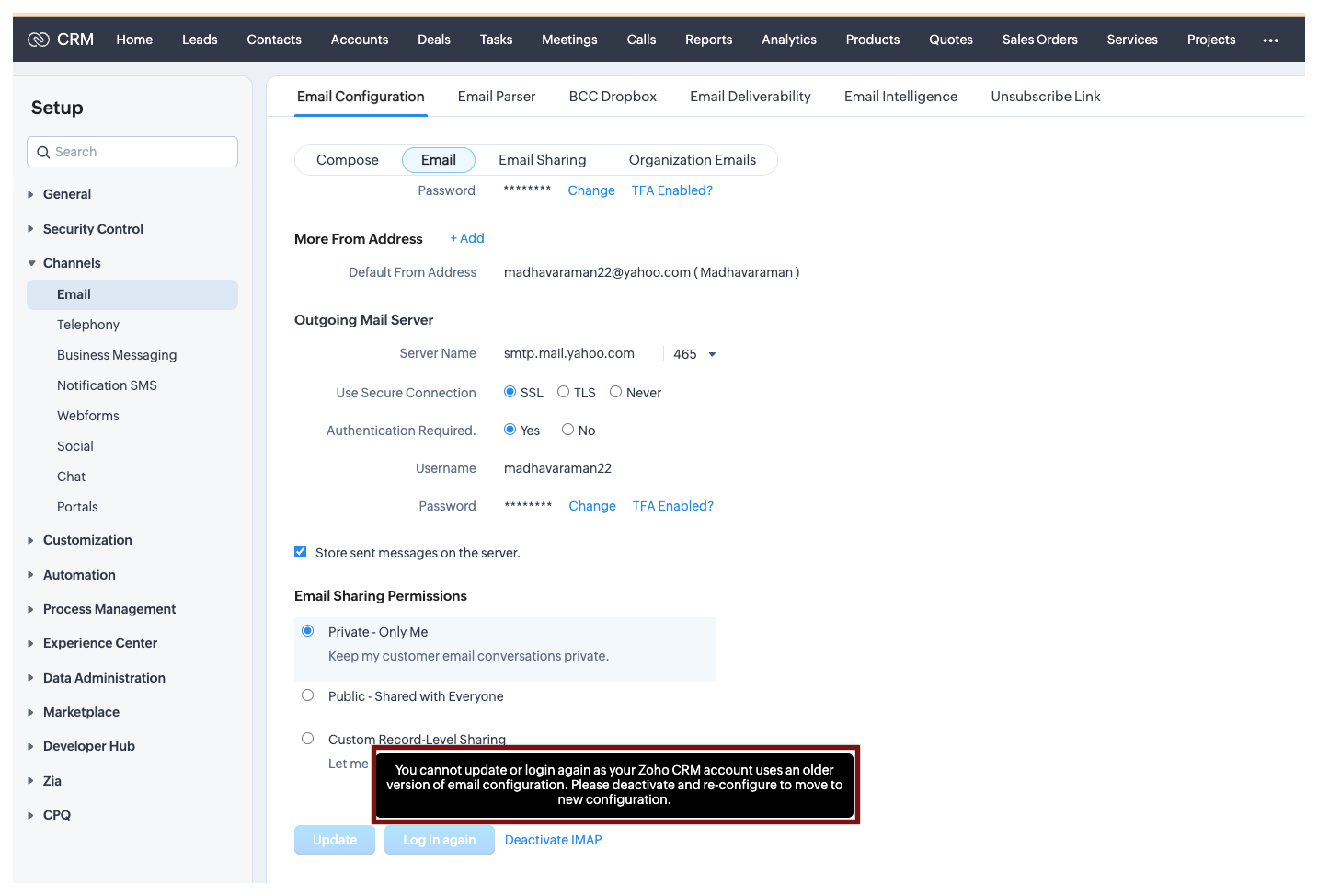Viewport: 1318px width, 896px height.
Task: Click the Deactivate IMAP link
Action: point(554,840)
